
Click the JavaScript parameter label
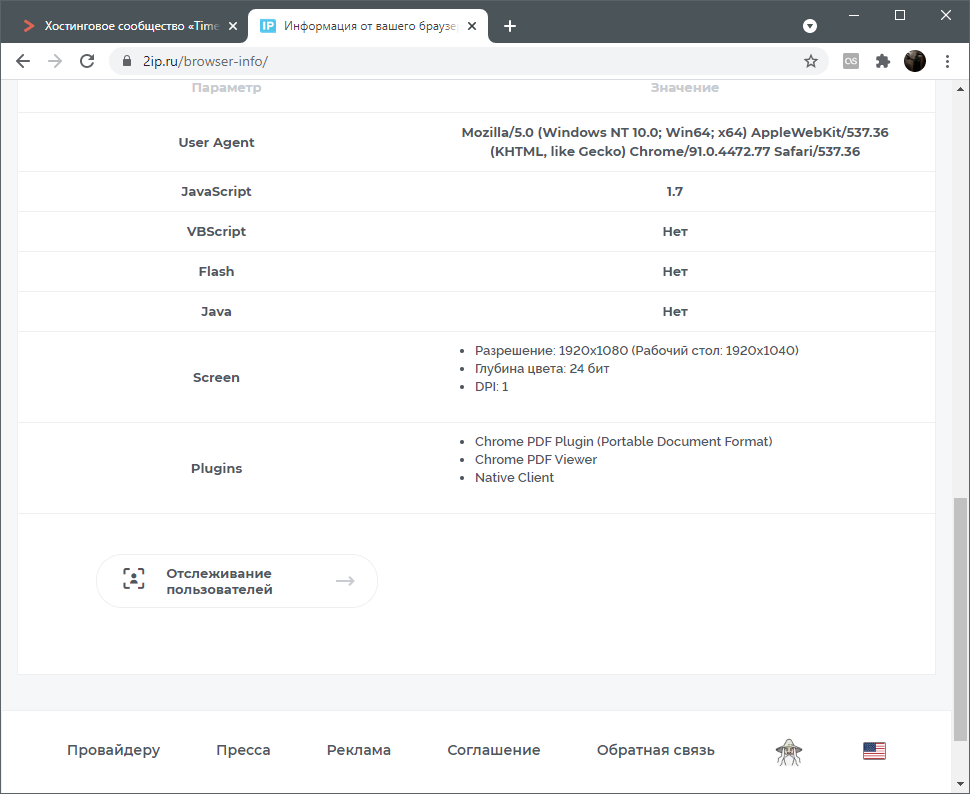pyautogui.click(x=217, y=191)
